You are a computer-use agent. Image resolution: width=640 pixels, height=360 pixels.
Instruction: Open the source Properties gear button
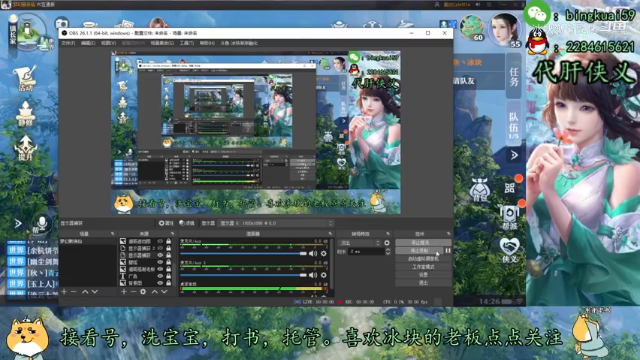[166, 223]
